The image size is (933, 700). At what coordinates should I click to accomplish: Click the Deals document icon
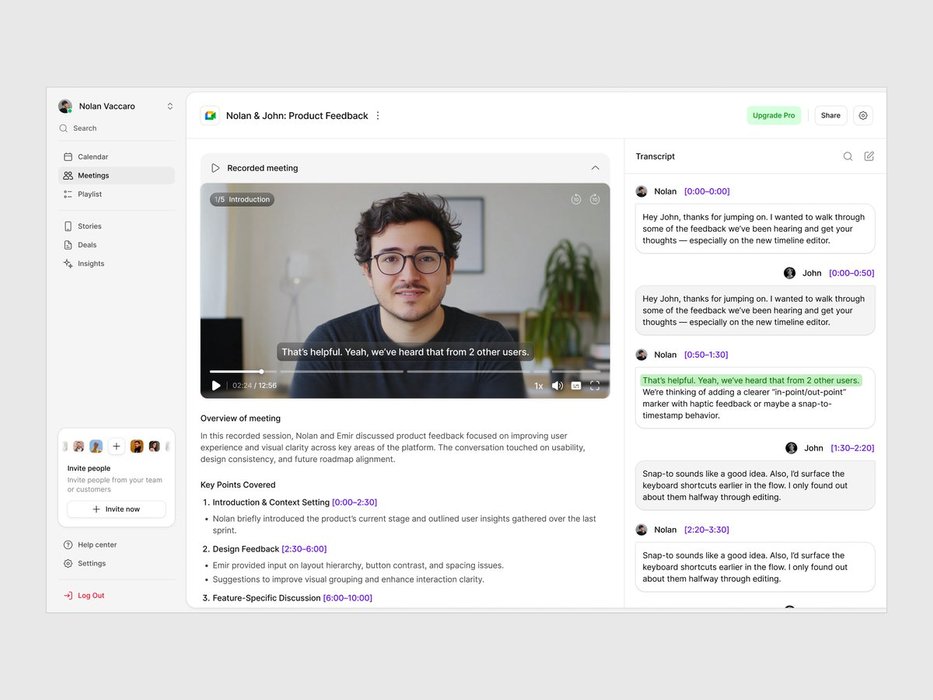pyautogui.click(x=68, y=245)
